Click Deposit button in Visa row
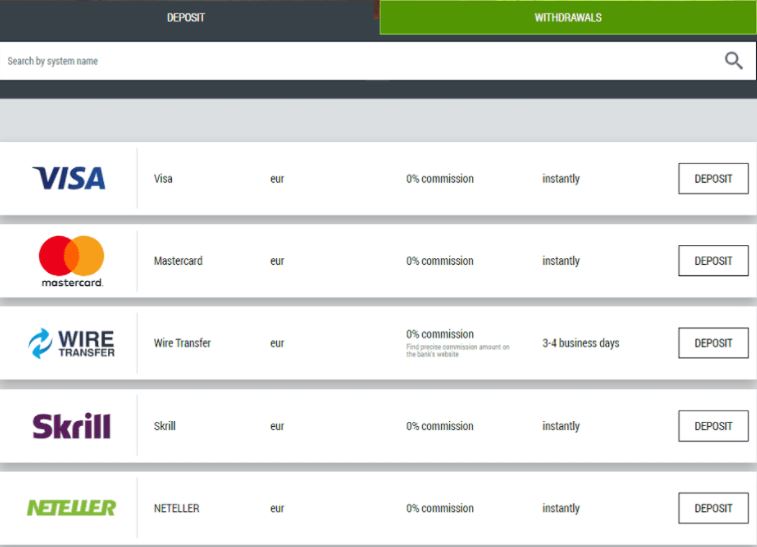This screenshot has height=547, width=757. coord(713,179)
